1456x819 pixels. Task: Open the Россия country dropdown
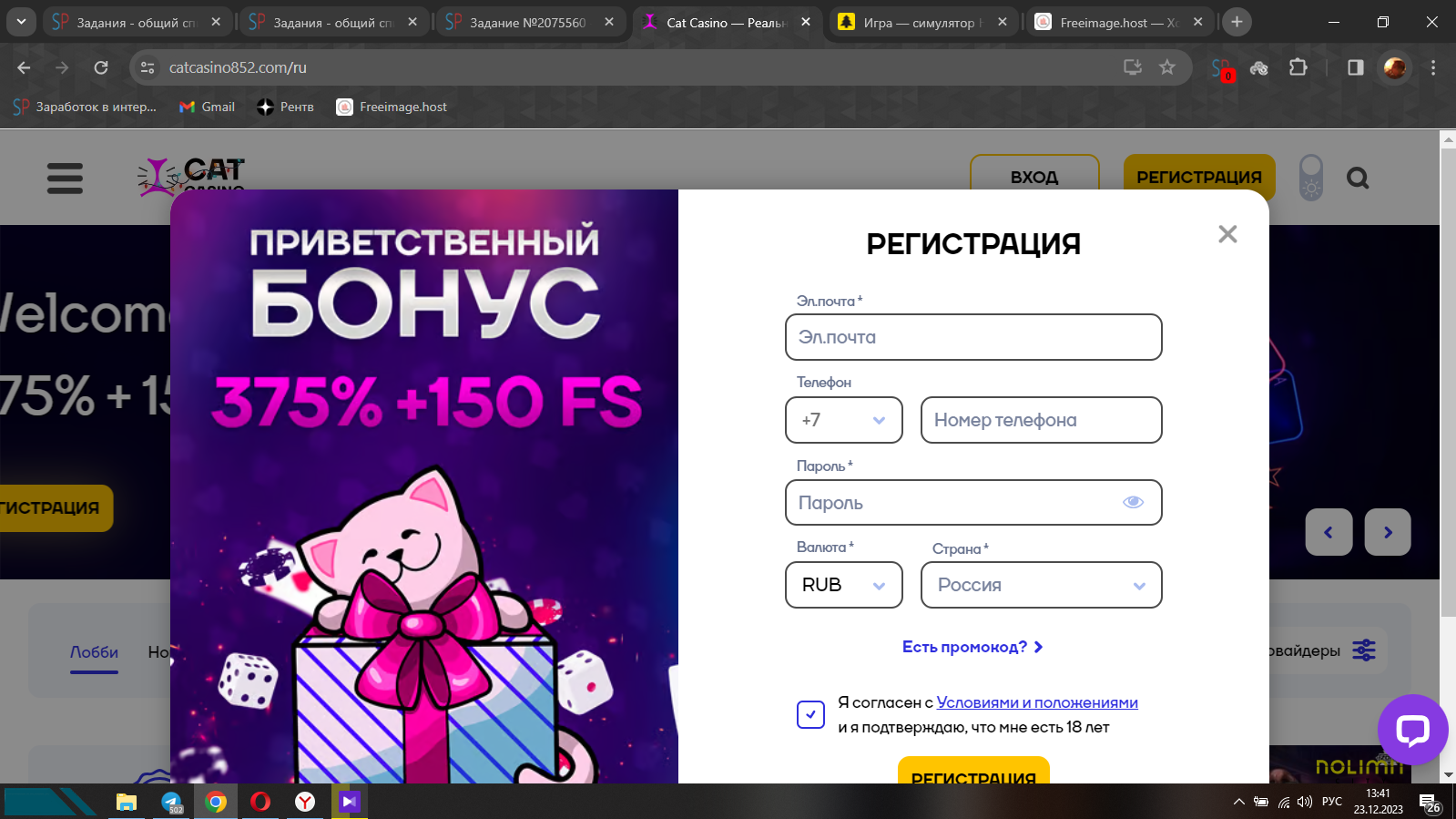pos(1042,585)
